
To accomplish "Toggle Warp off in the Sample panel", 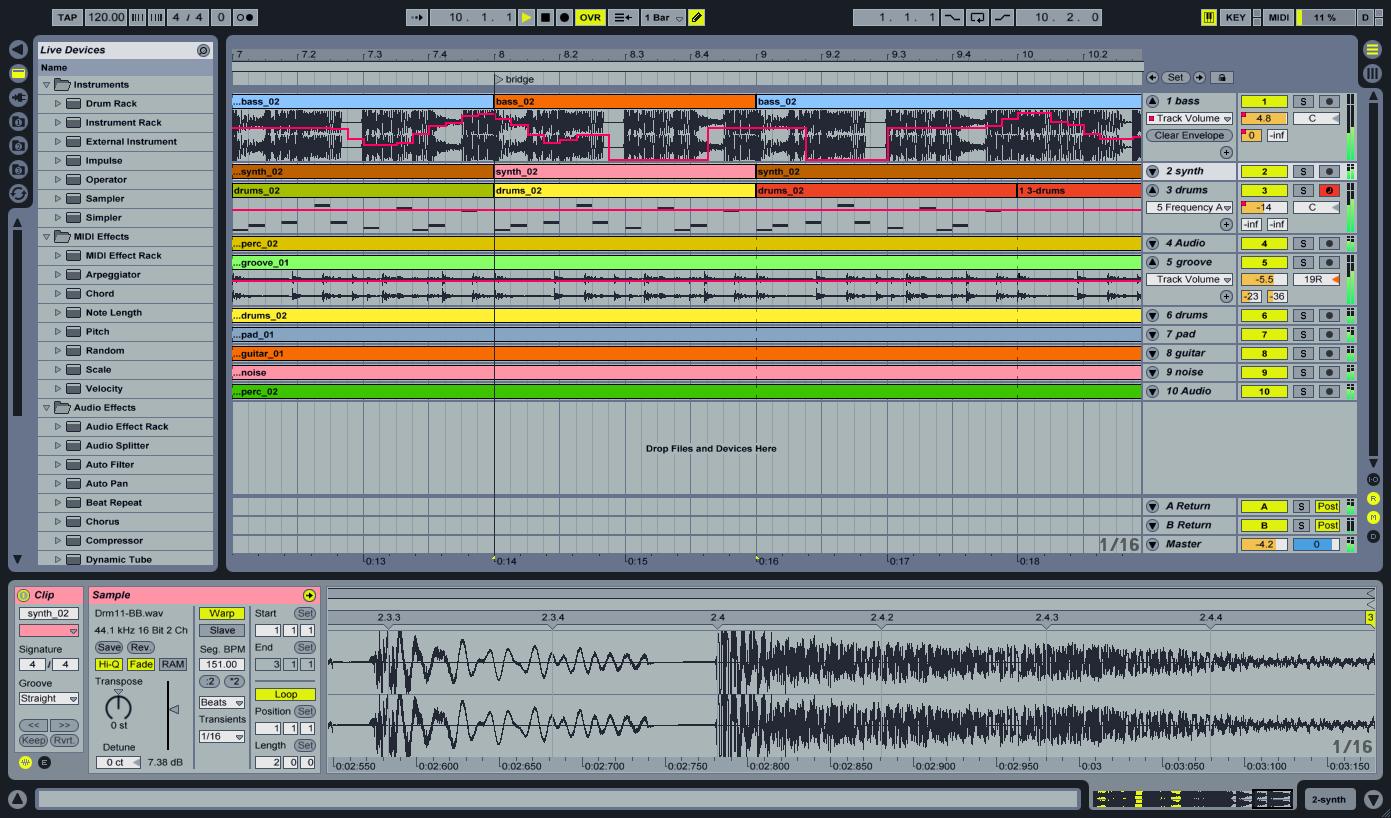I will 220,613.
